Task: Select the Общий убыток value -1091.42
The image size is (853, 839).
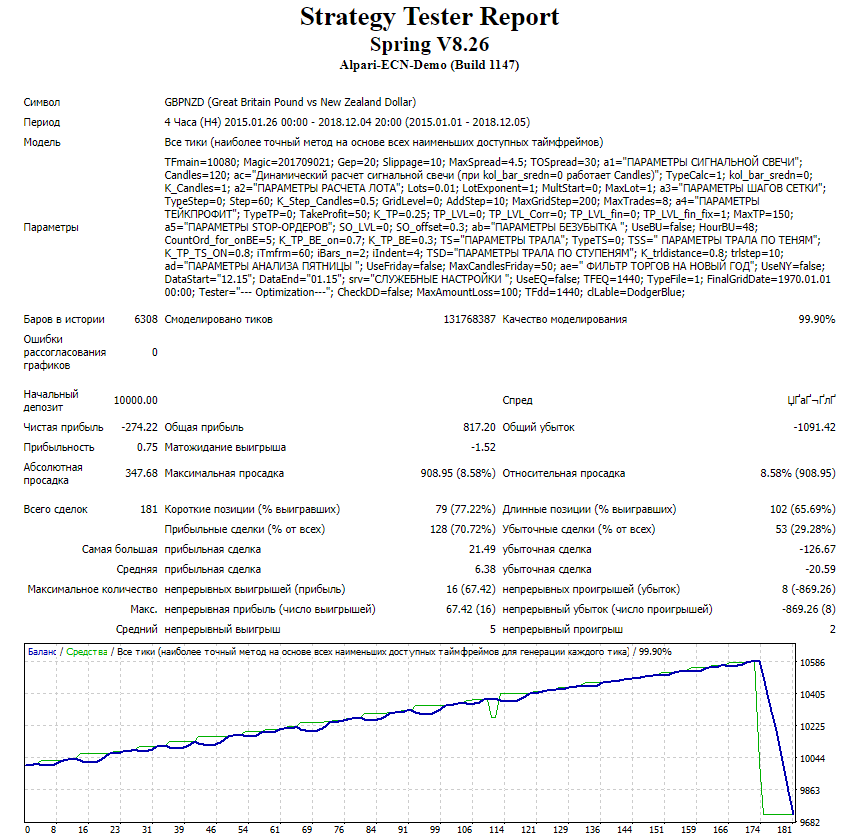Action: click(812, 427)
